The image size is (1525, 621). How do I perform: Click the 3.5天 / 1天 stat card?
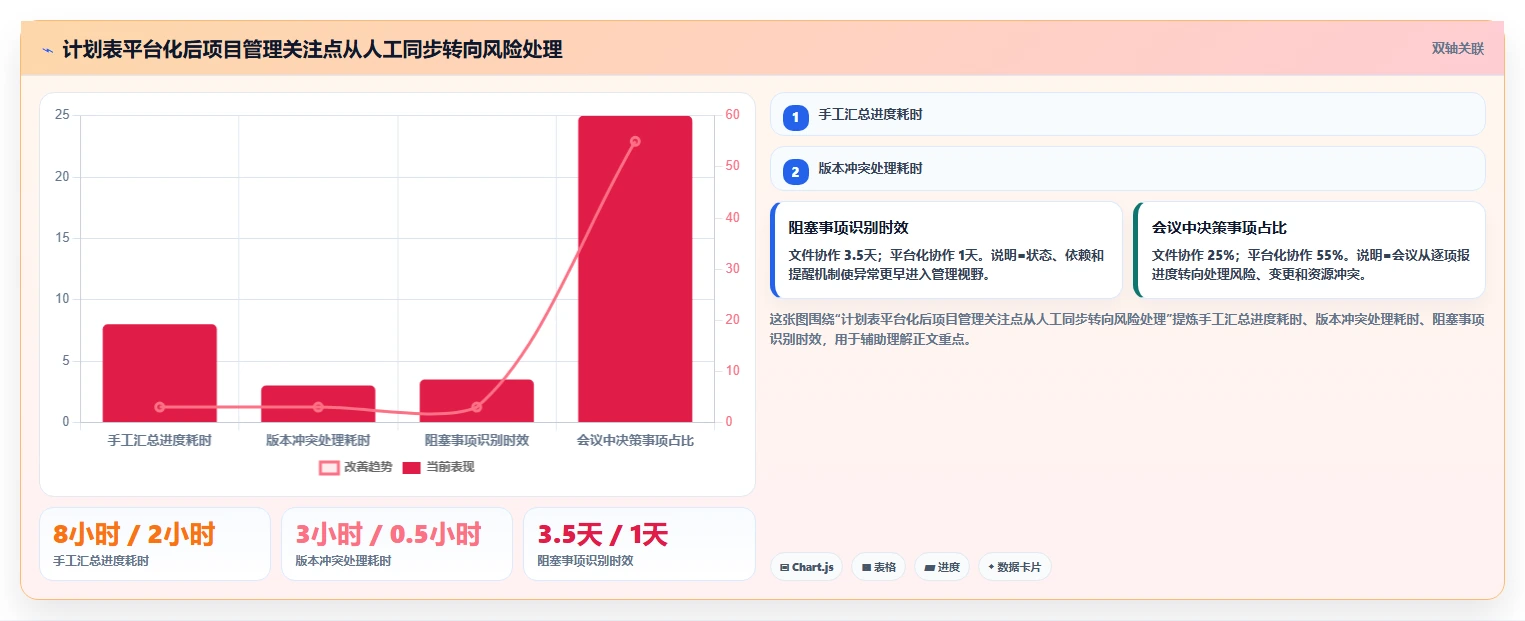(x=639, y=544)
